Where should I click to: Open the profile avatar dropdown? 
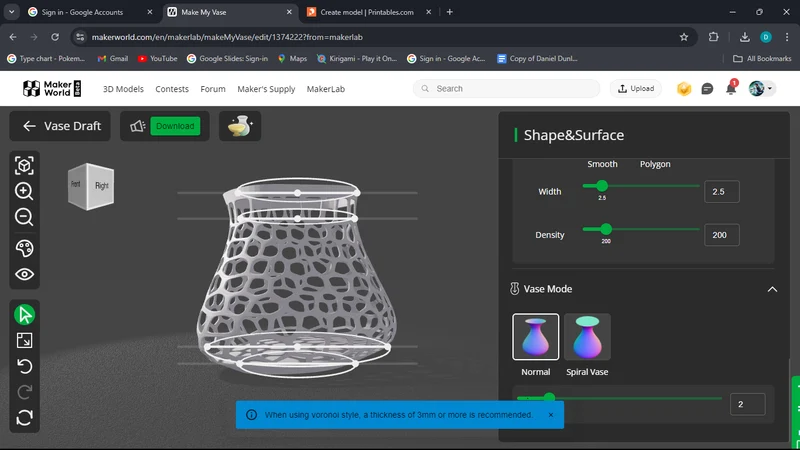click(762, 88)
